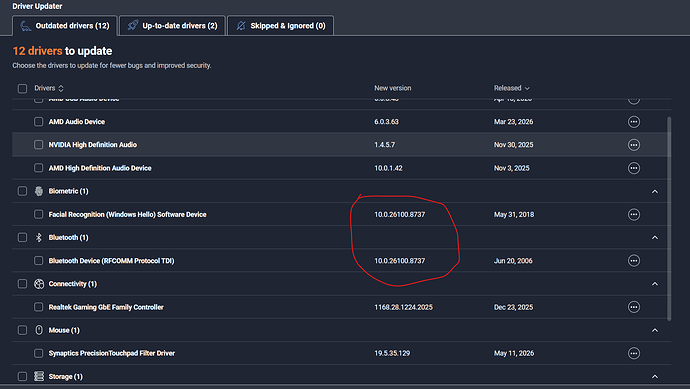Click the Biometric fingerprint category icon
Viewport: 690px width, 389px height.
pos(39,191)
